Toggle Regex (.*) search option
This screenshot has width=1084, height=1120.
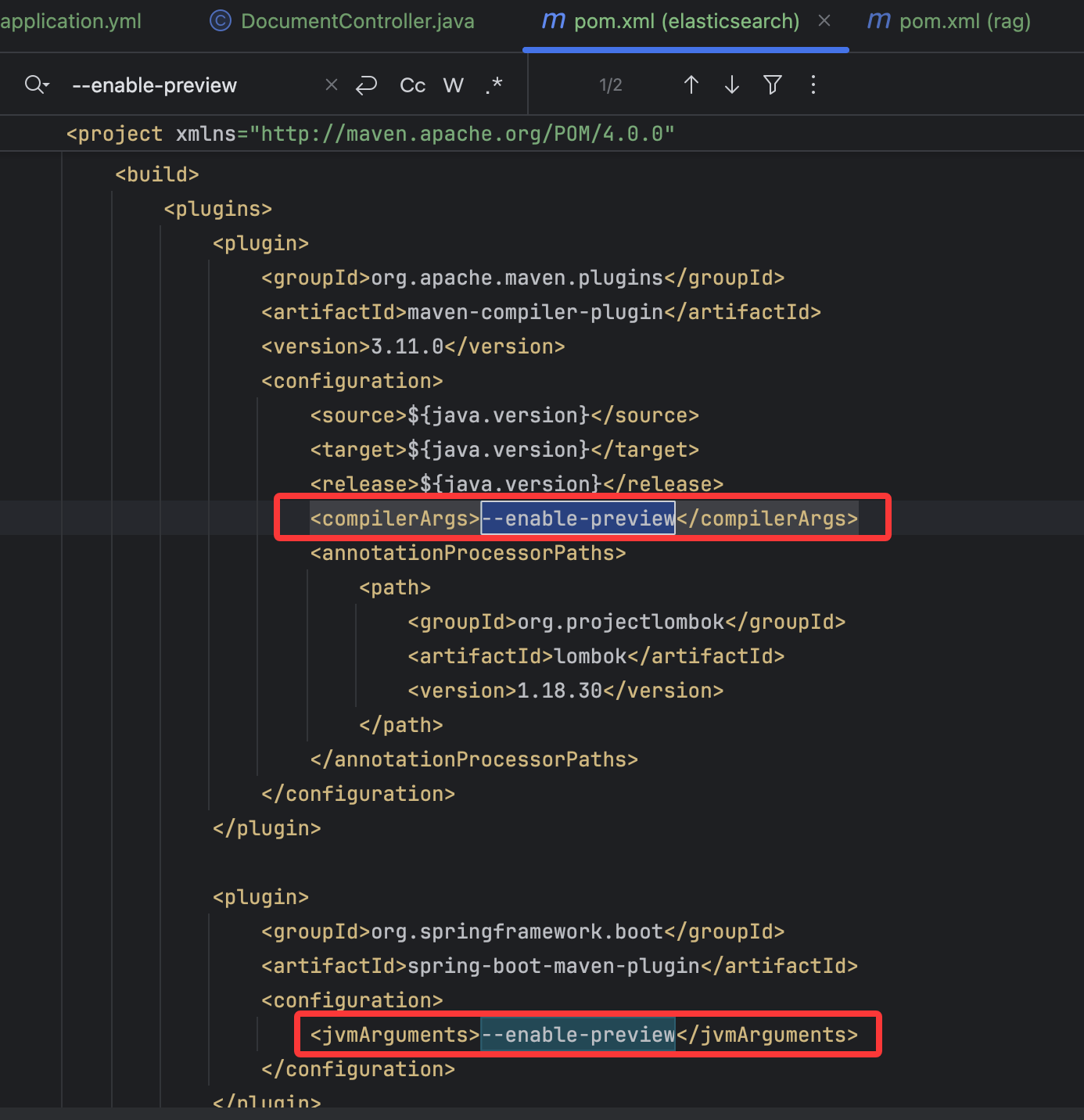coord(494,85)
